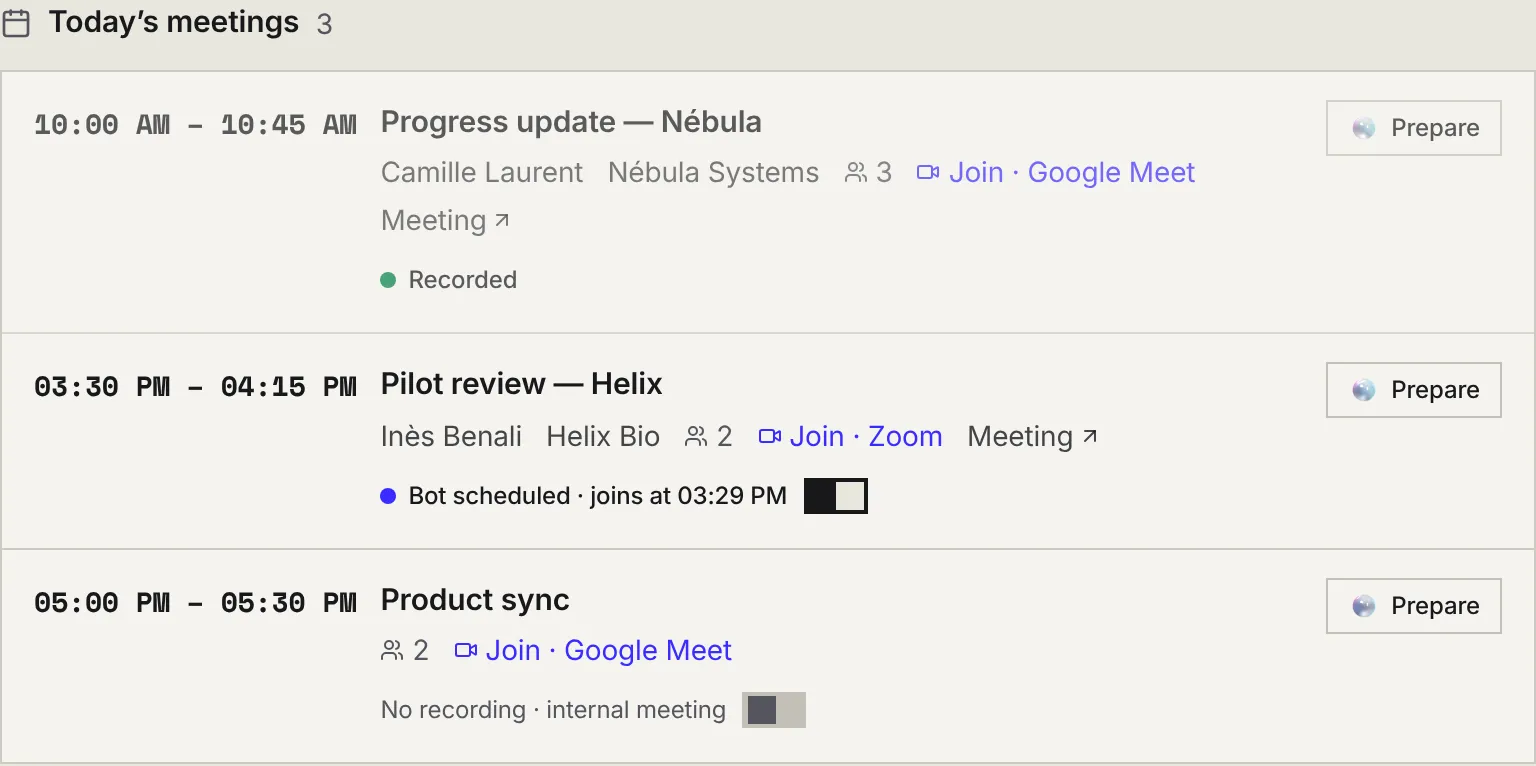Click the video camera icon in Product sync row

point(466,651)
